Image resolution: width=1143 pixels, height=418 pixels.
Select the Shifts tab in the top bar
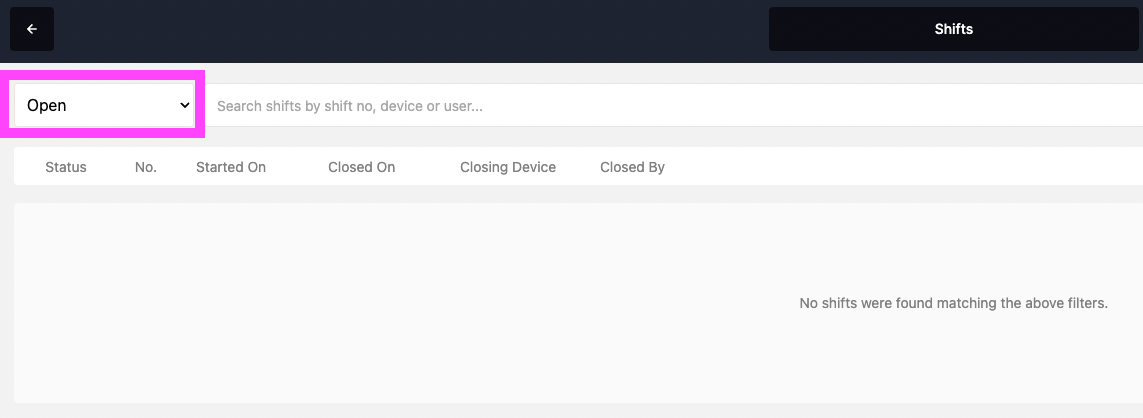(953, 29)
